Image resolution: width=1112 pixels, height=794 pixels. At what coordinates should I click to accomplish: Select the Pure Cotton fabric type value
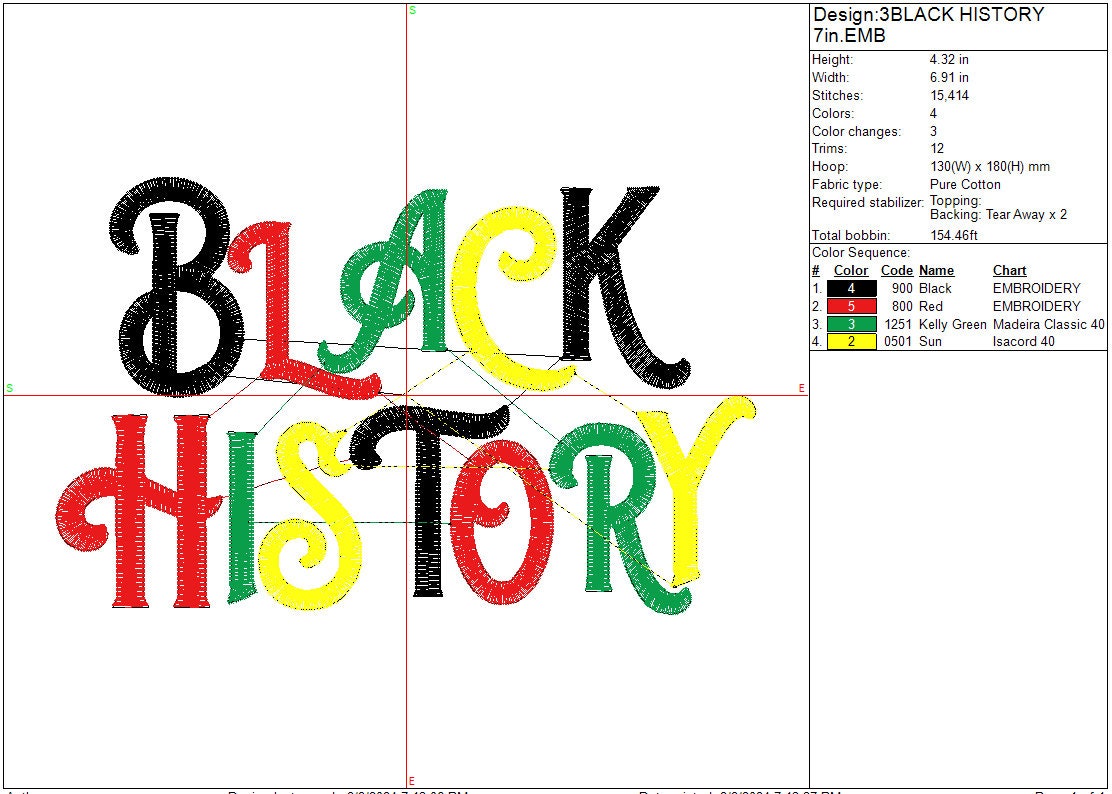[x=965, y=185]
